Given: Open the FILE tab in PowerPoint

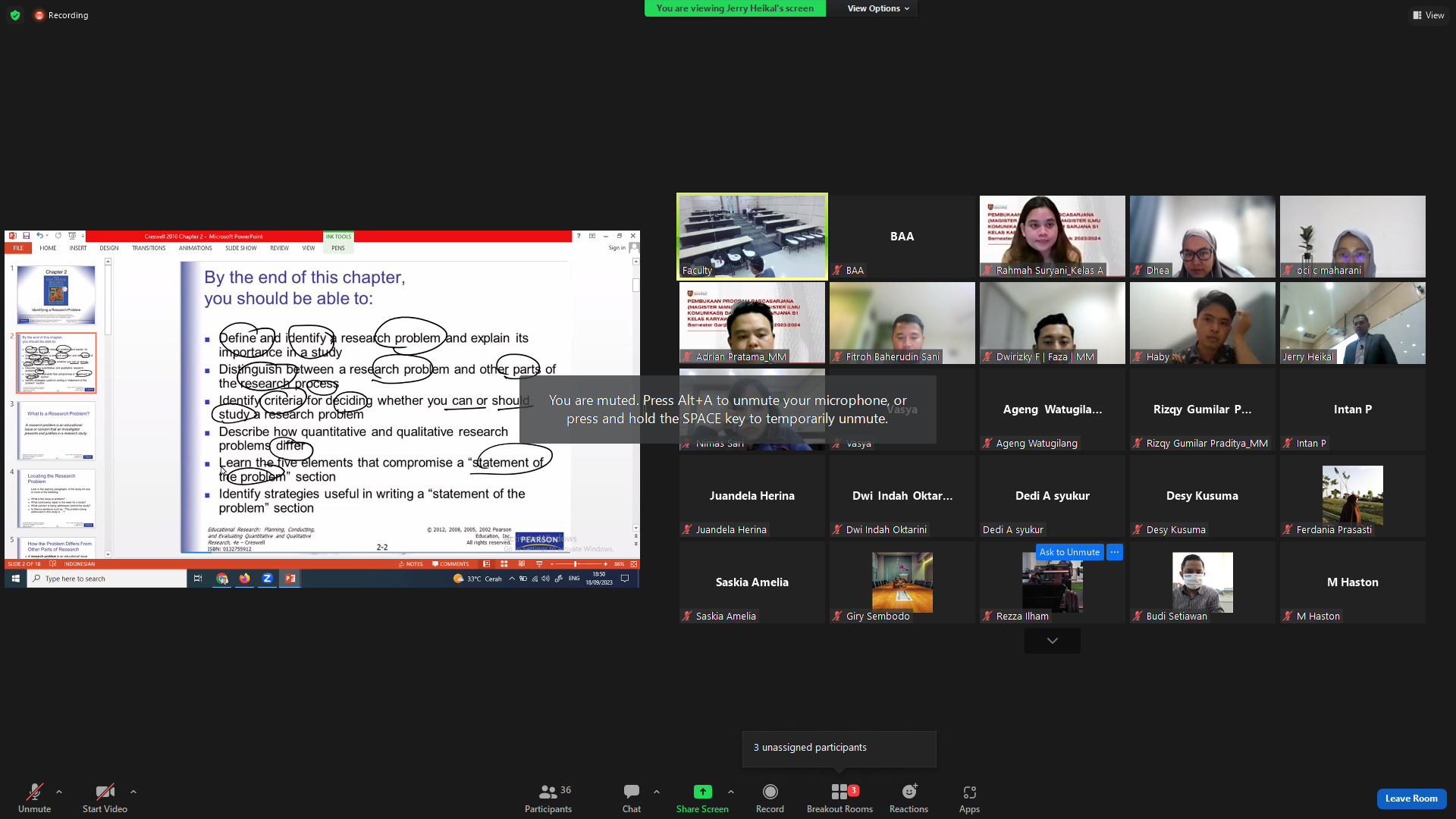Looking at the screenshot, I should [18, 248].
